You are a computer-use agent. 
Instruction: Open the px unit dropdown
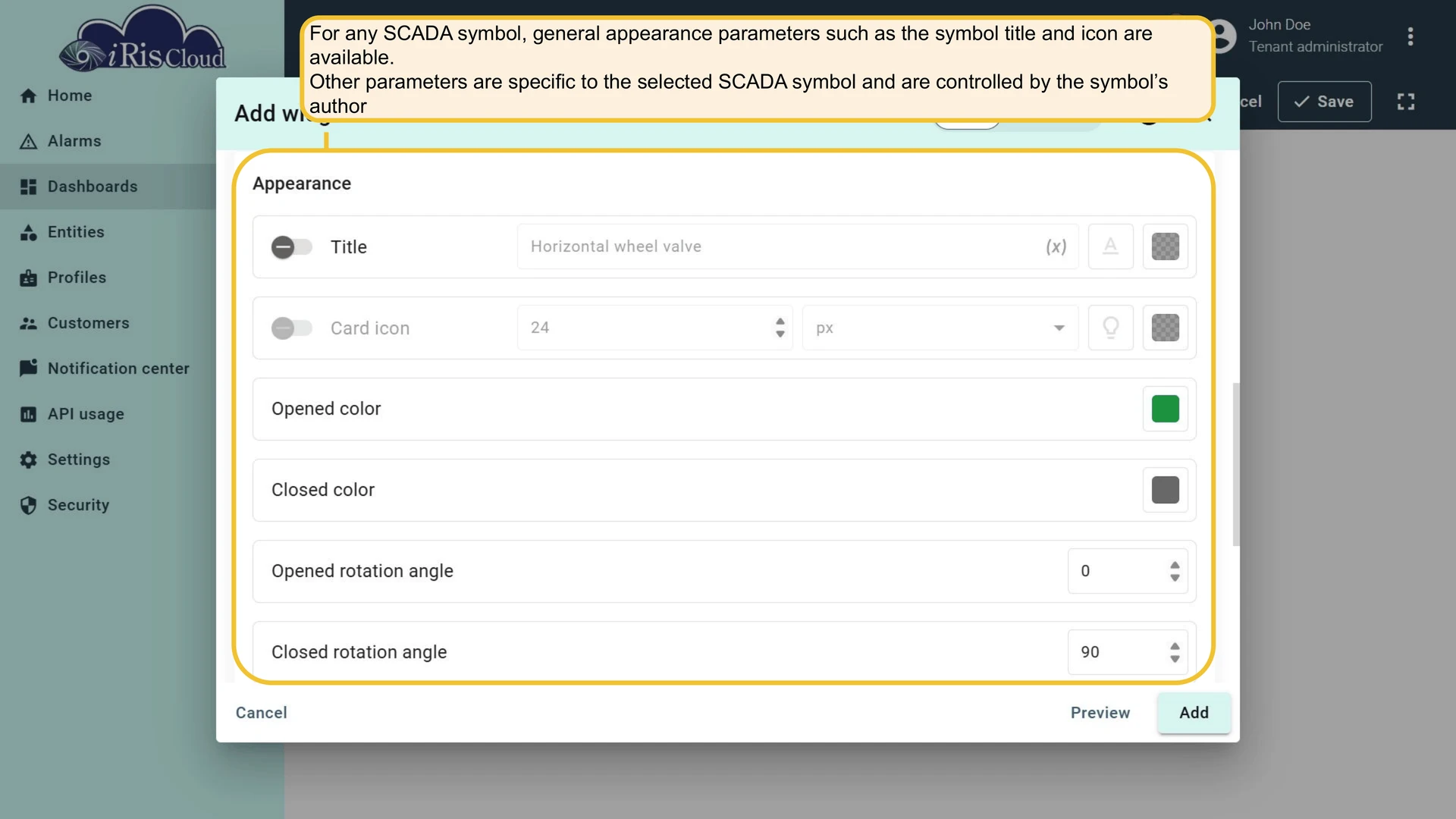[x=940, y=328]
